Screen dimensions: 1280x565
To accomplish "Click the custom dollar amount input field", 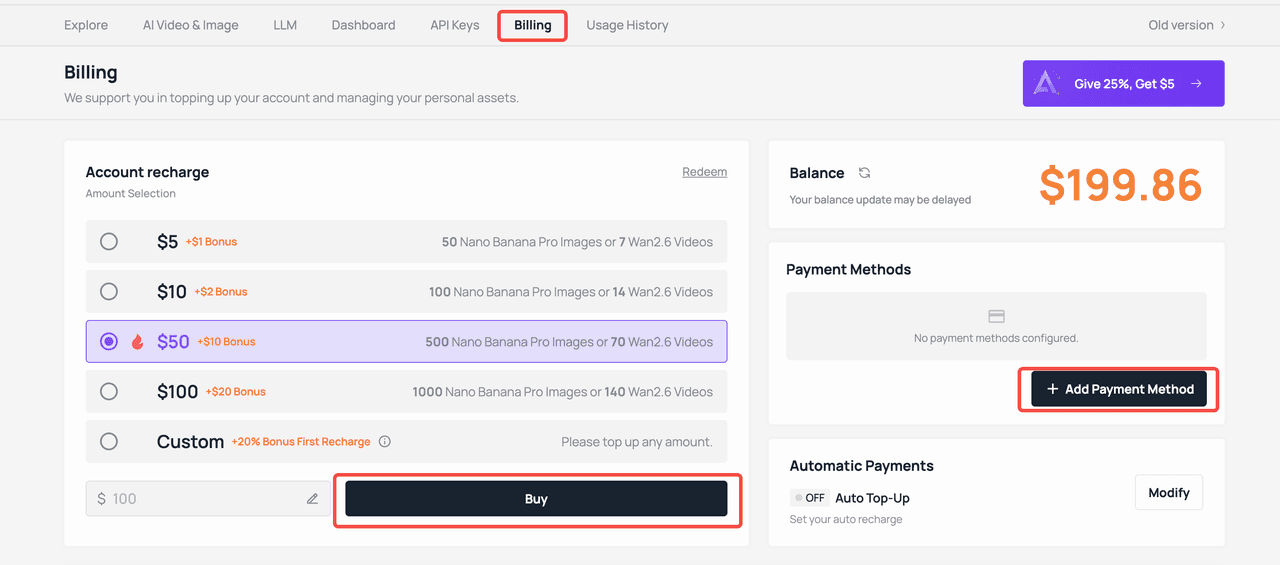I will pos(208,499).
